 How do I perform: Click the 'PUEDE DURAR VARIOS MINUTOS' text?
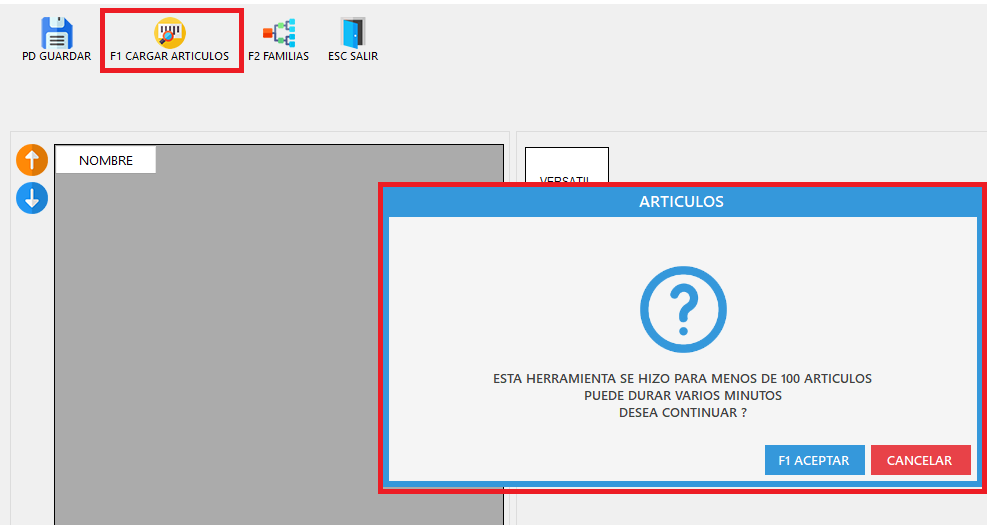[682, 395]
